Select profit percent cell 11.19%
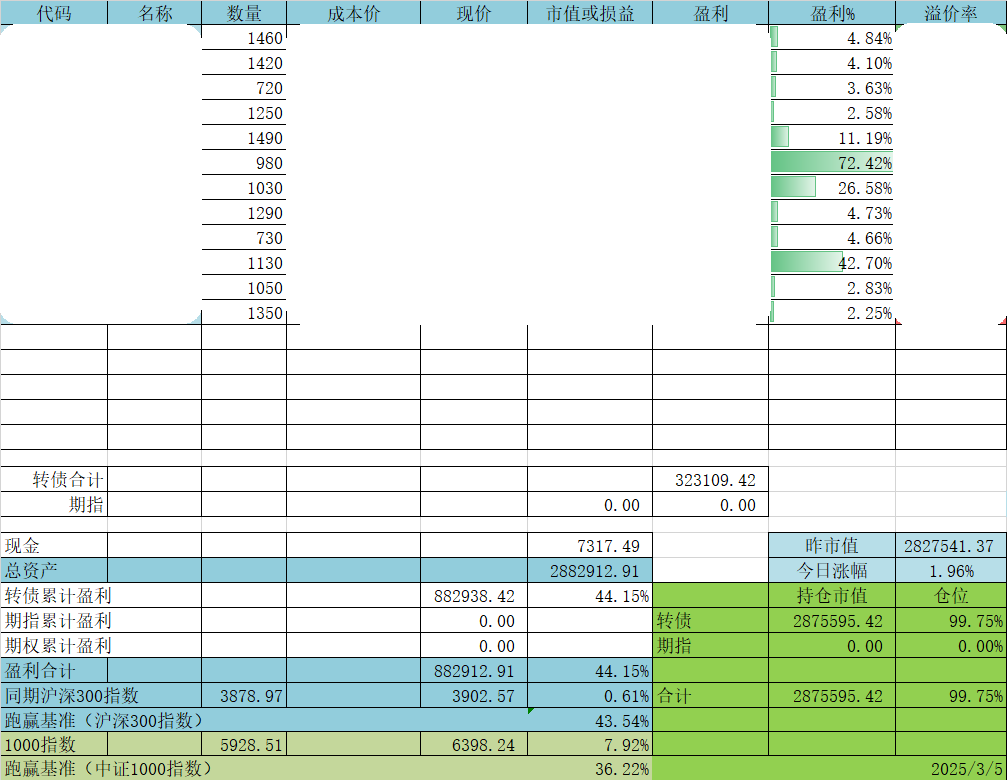 pos(832,138)
